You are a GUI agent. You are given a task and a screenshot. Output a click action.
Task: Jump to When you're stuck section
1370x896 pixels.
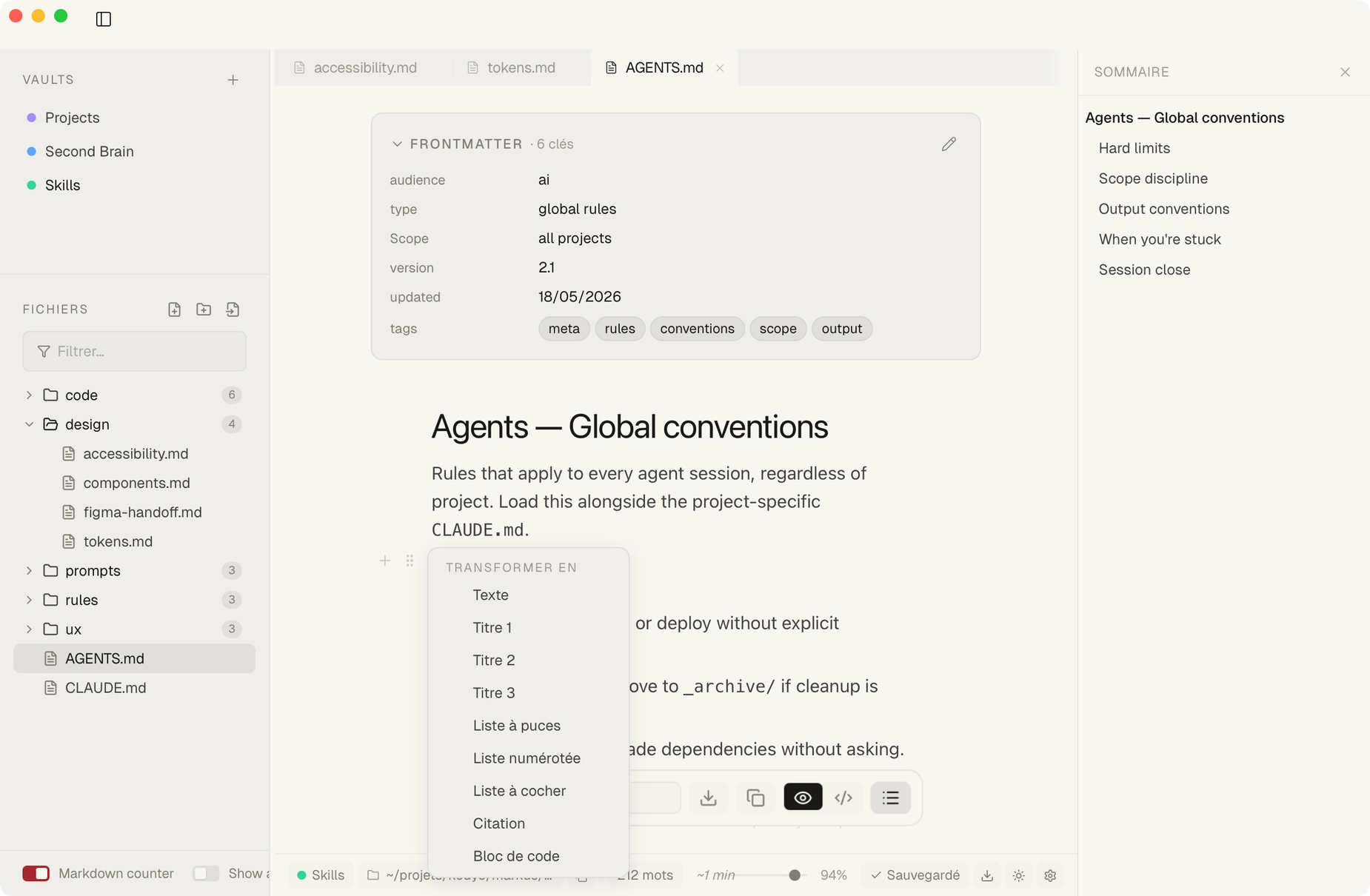pos(1159,239)
